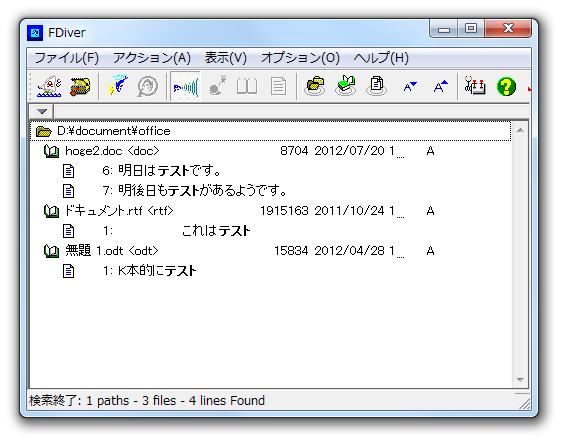Image resolution: width=561 pixels, height=438 pixels.
Task: Click the size value 15834
Action: point(291,251)
